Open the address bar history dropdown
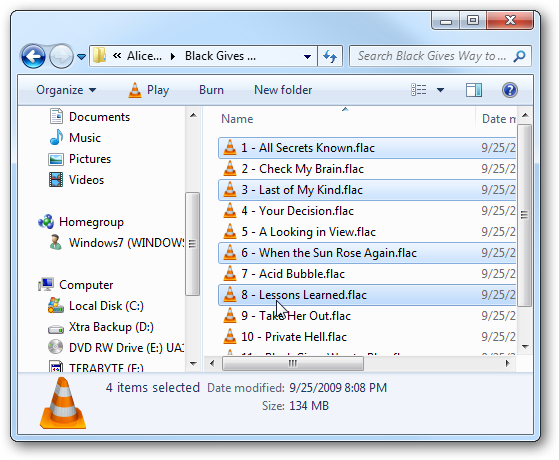Screen dimensions: 559x460 click(307, 56)
